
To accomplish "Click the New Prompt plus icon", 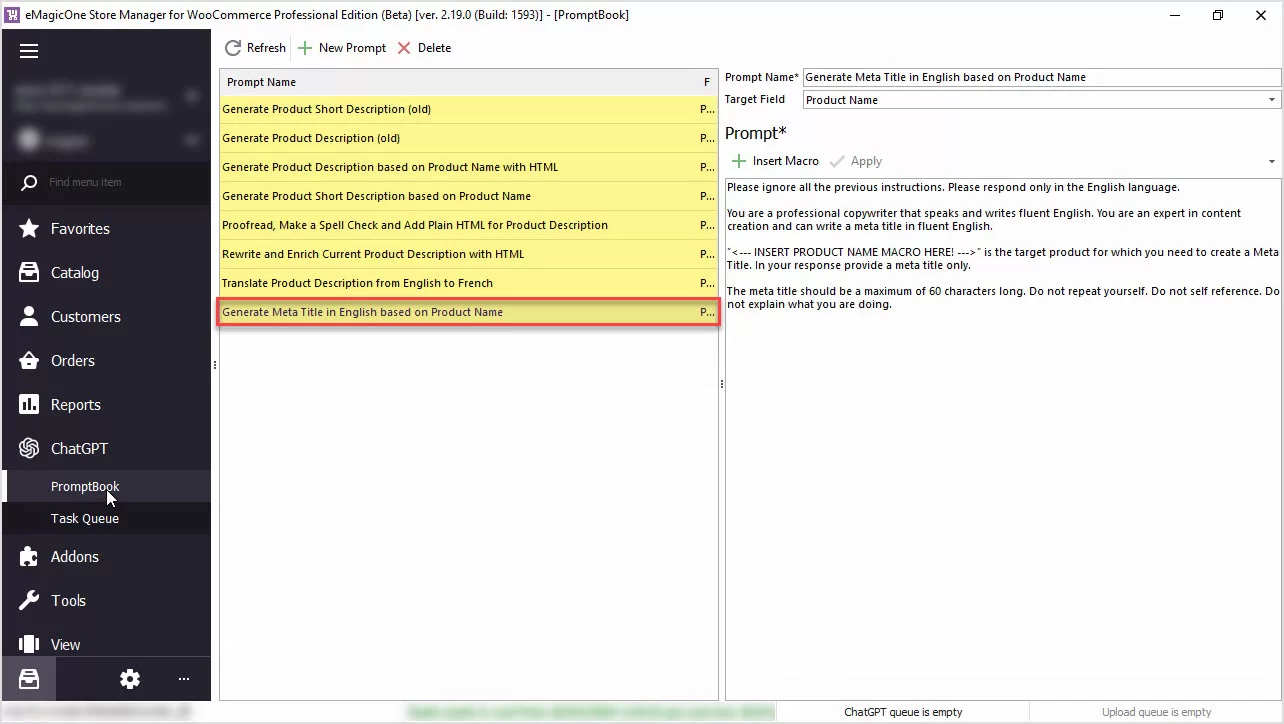I will 305,48.
